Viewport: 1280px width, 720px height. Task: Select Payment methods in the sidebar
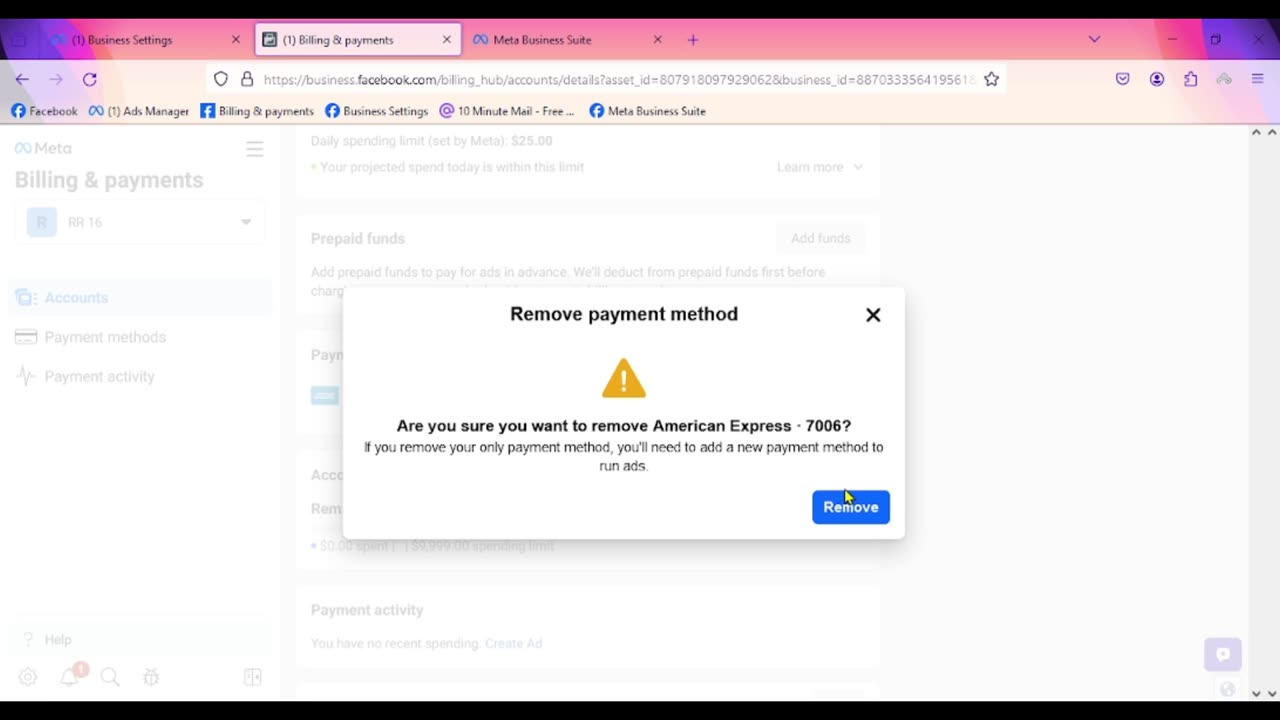[140, 337]
